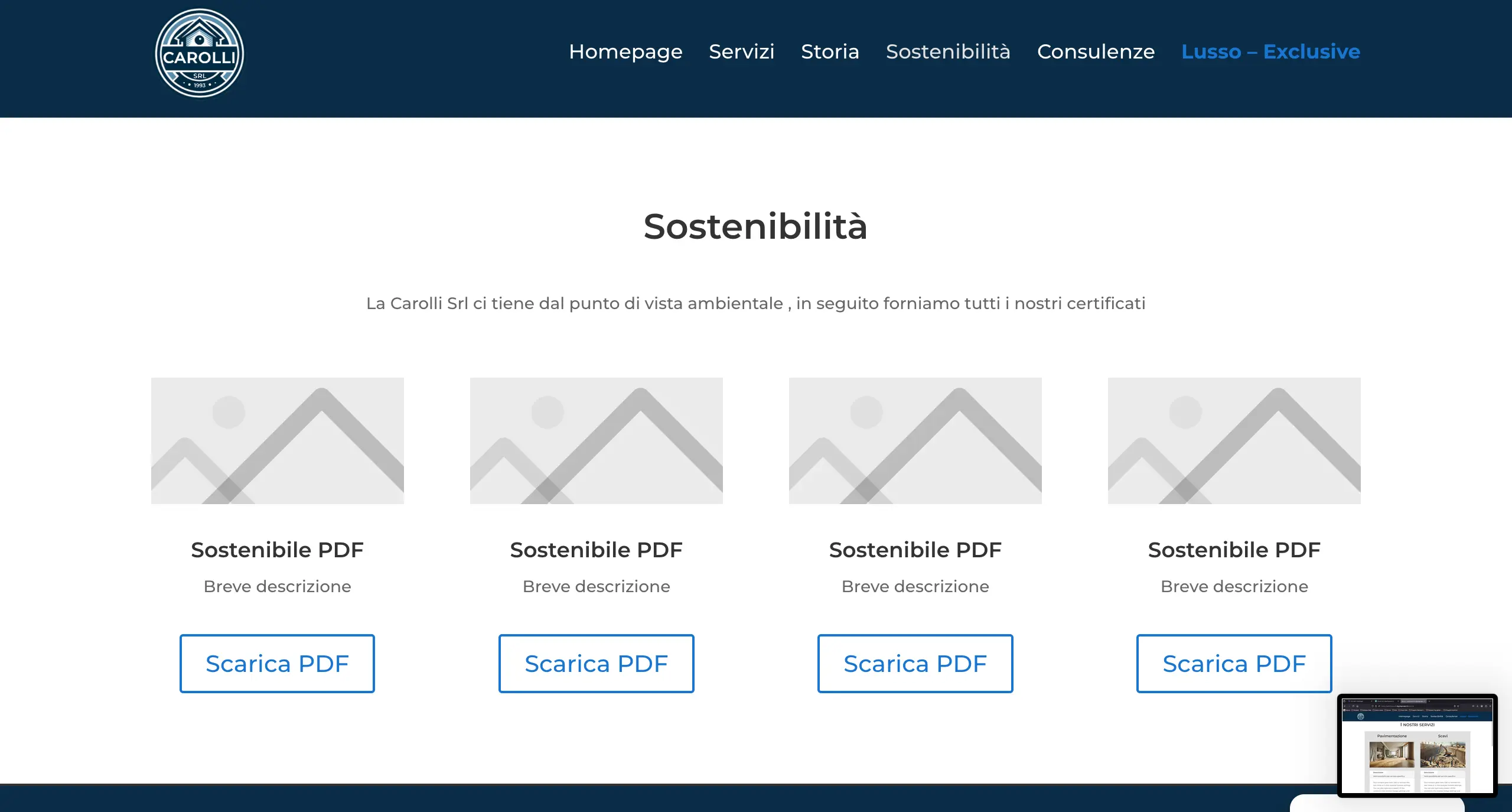1512x812 pixels.
Task: Go to the Servizi page
Action: click(x=741, y=51)
